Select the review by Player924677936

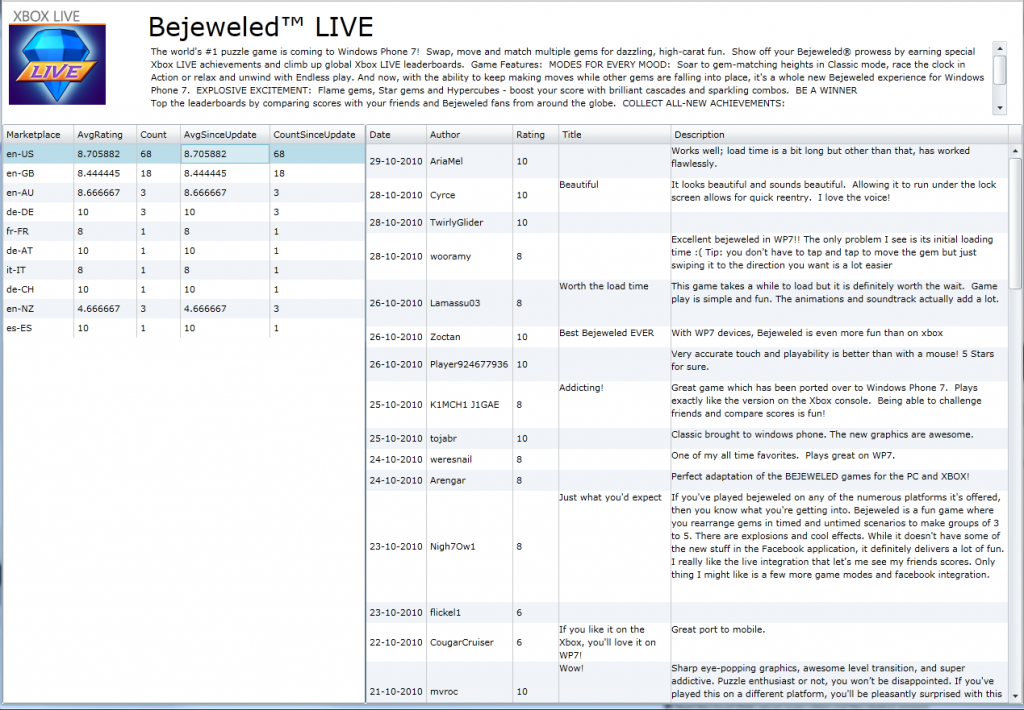(x=687, y=364)
